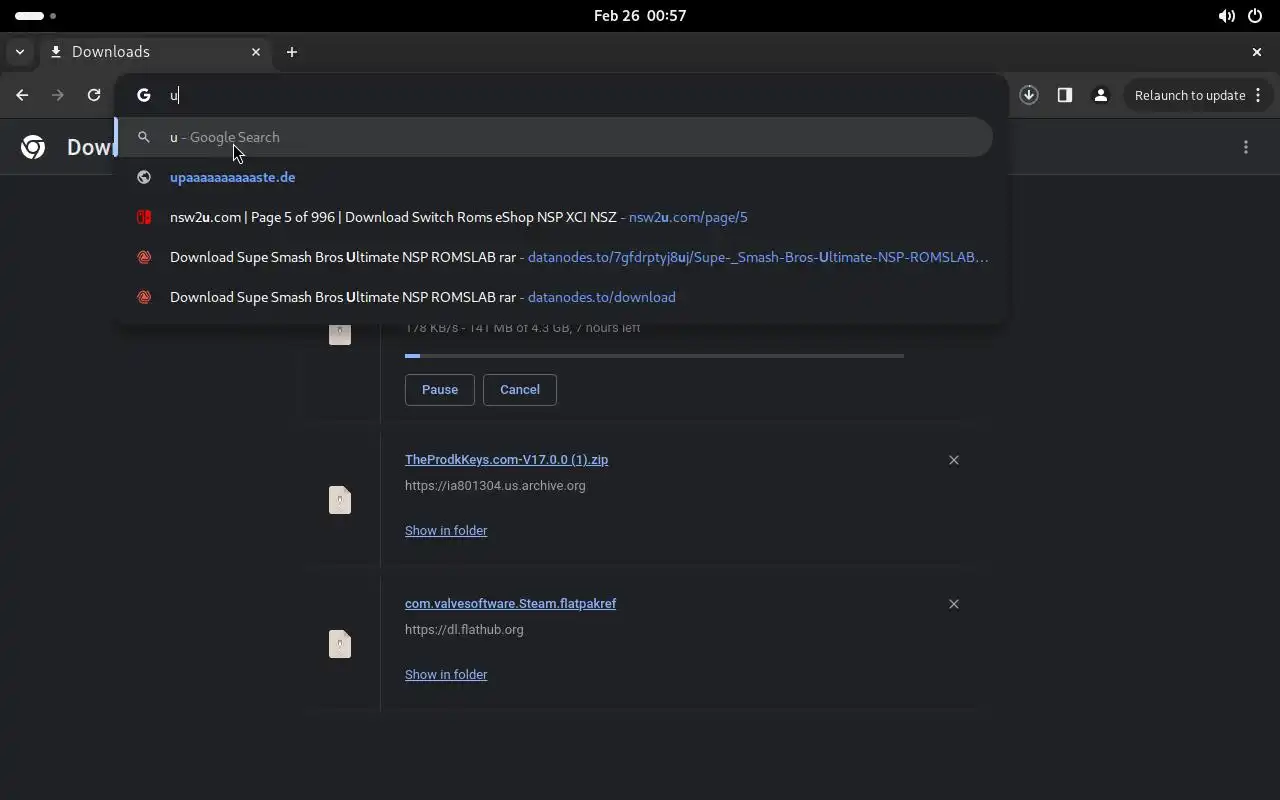Click the back navigation arrow

(22, 95)
